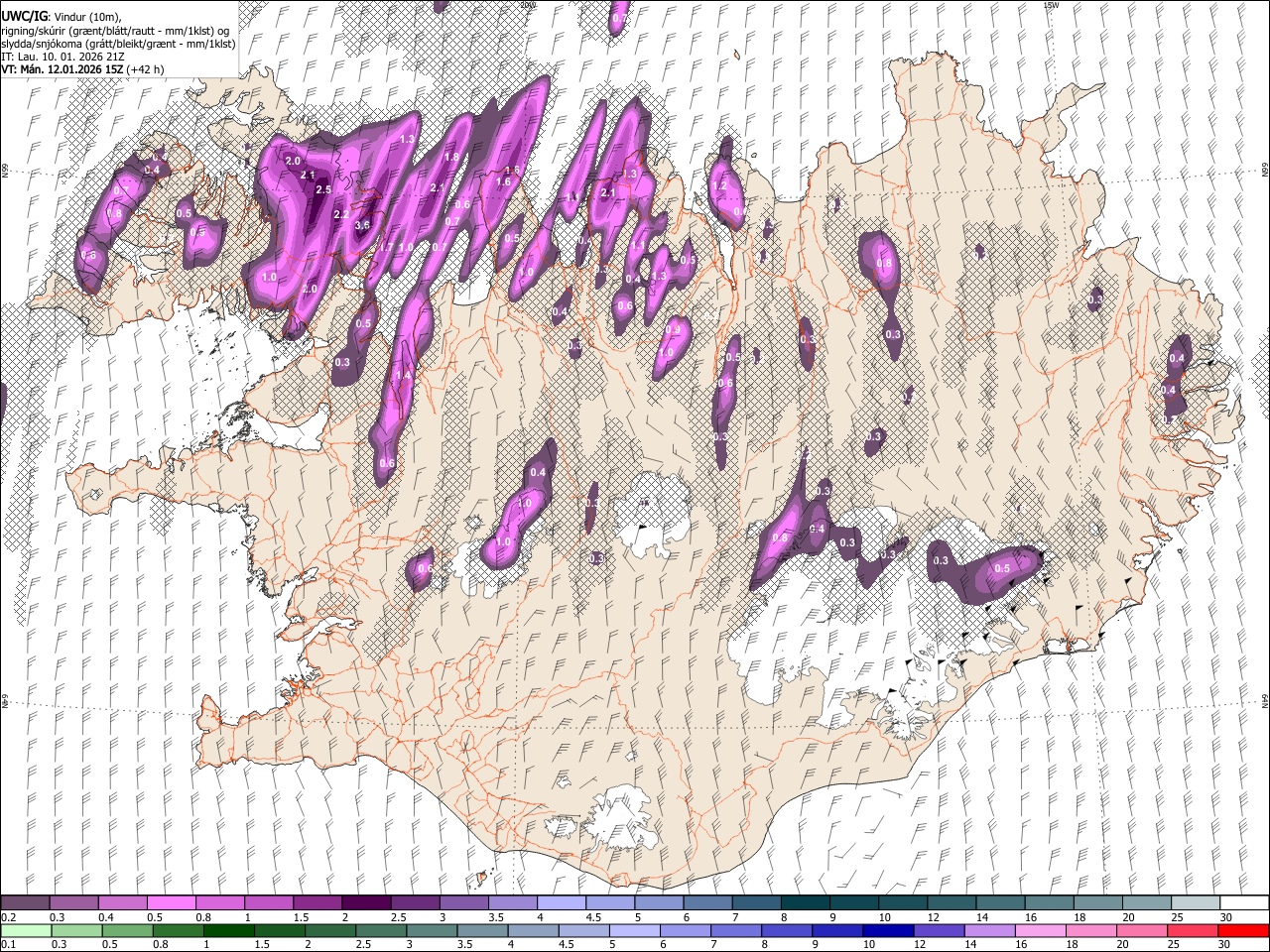Click the dark teal 8–9 snow legend swatch
This screenshot has width=1270, height=952.
tap(805, 902)
